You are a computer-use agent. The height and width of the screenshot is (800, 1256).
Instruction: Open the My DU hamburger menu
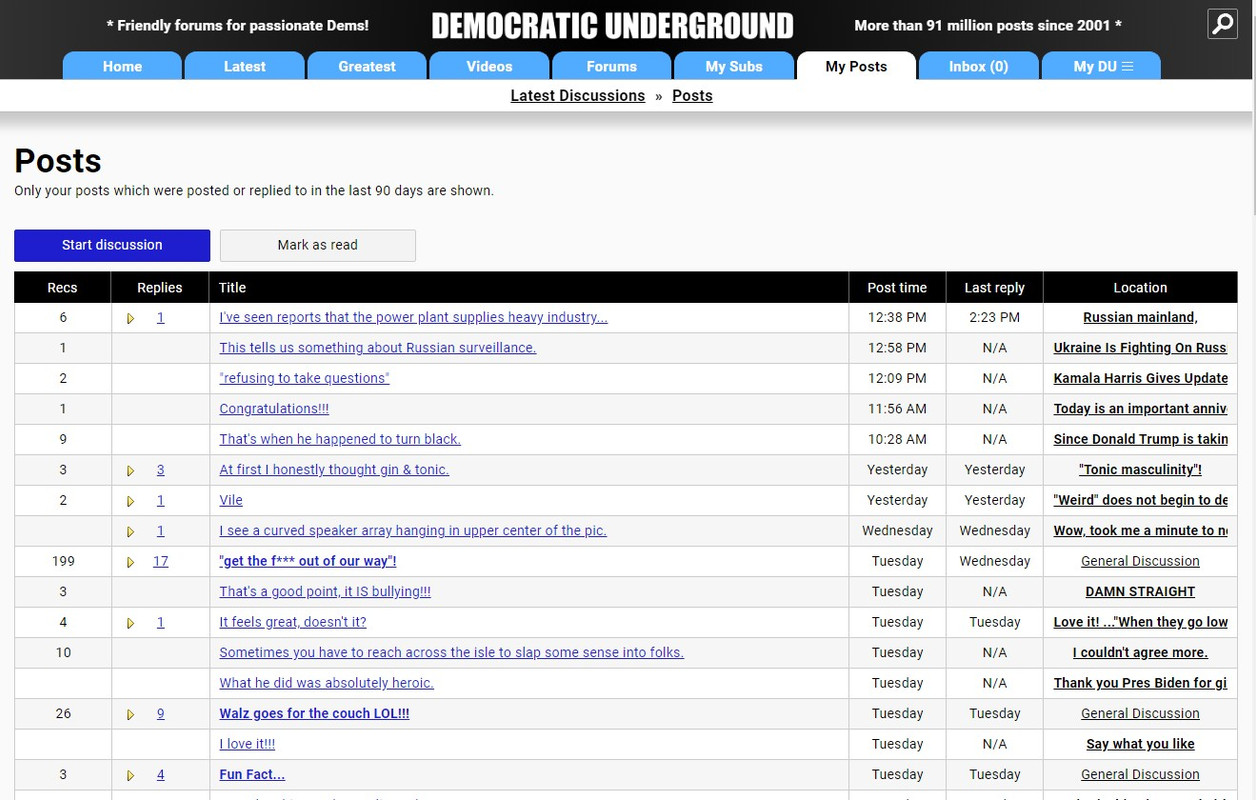pos(1102,66)
